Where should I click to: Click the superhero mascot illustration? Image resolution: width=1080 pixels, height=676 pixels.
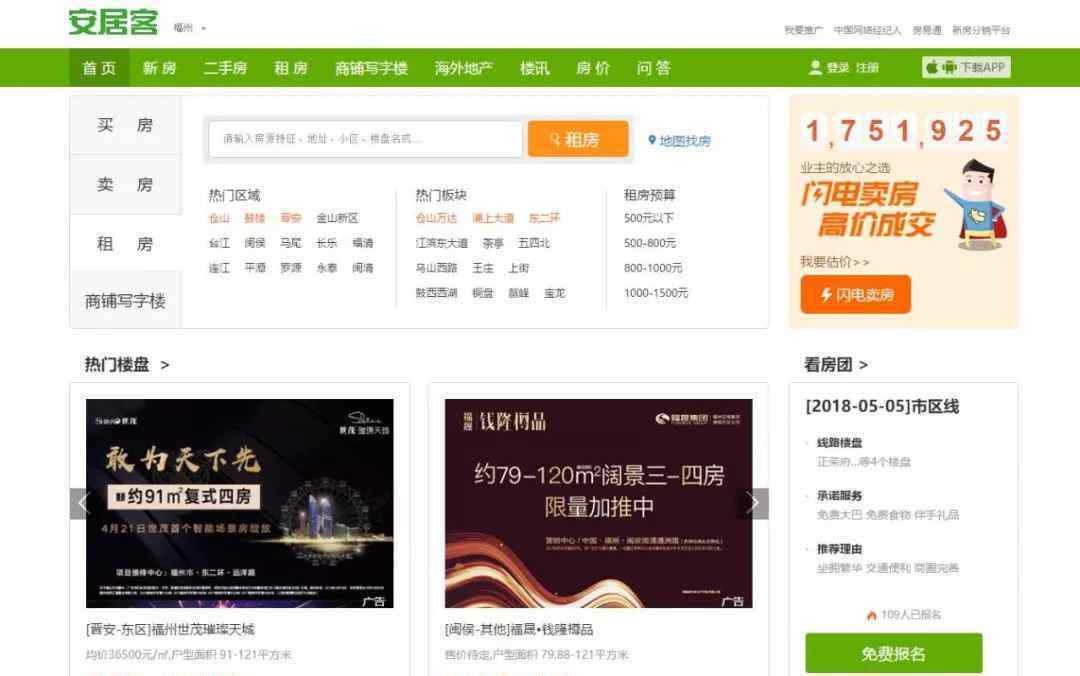pos(978,205)
